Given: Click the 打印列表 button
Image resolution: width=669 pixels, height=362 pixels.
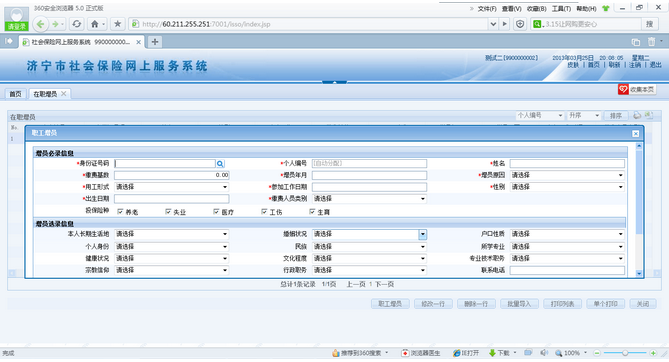Looking at the screenshot, I should point(562,304).
